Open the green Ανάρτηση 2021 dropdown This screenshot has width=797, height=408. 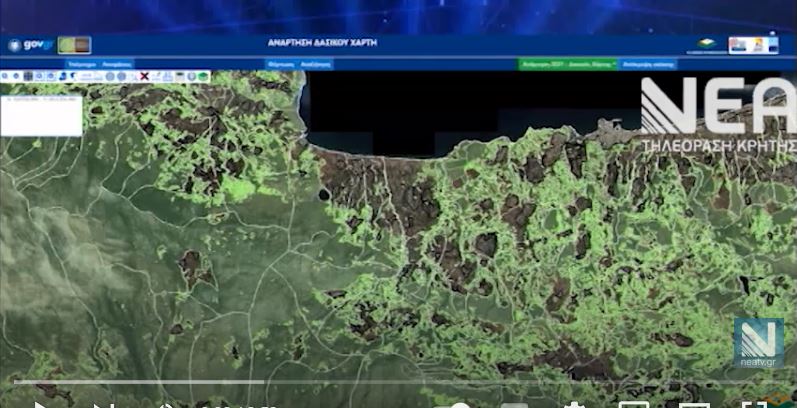[x=568, y=64]
